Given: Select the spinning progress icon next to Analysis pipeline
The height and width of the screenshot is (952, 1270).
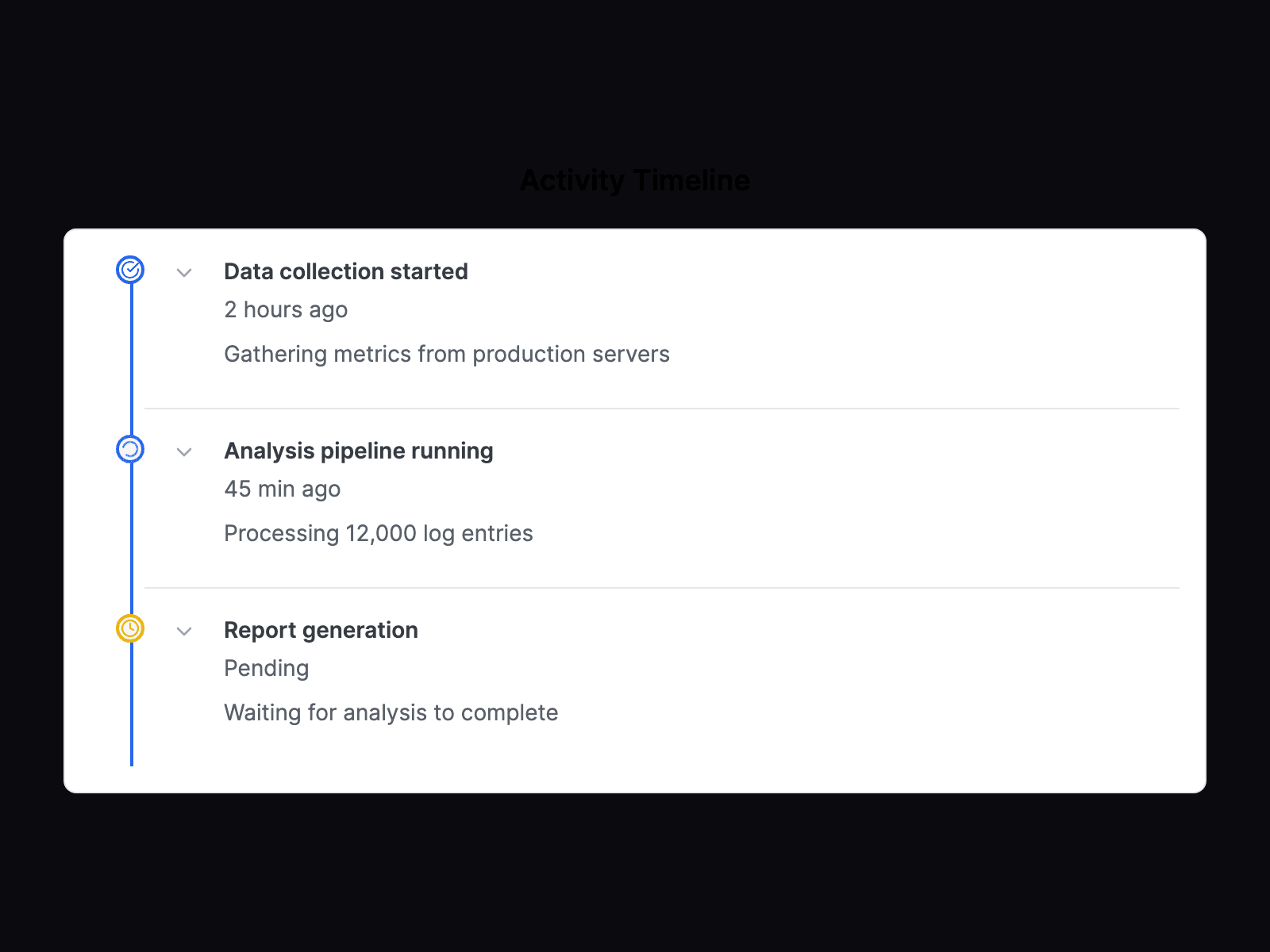Looking at the screenshot, I should pyautogui.click(x=130, y=449).
